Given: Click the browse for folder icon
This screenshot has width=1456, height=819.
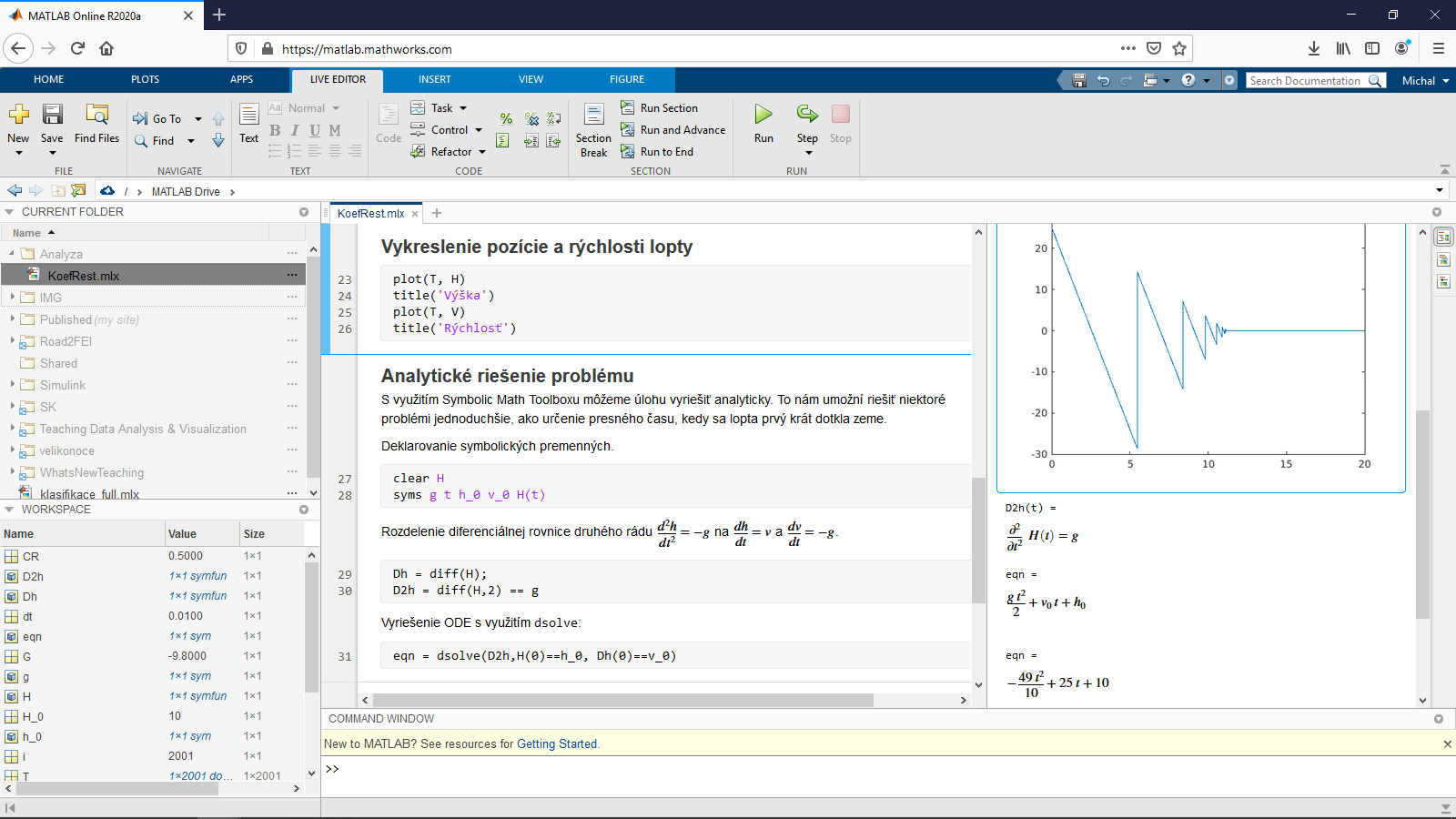Looking at the screenshot, I should tap(78, 191).
